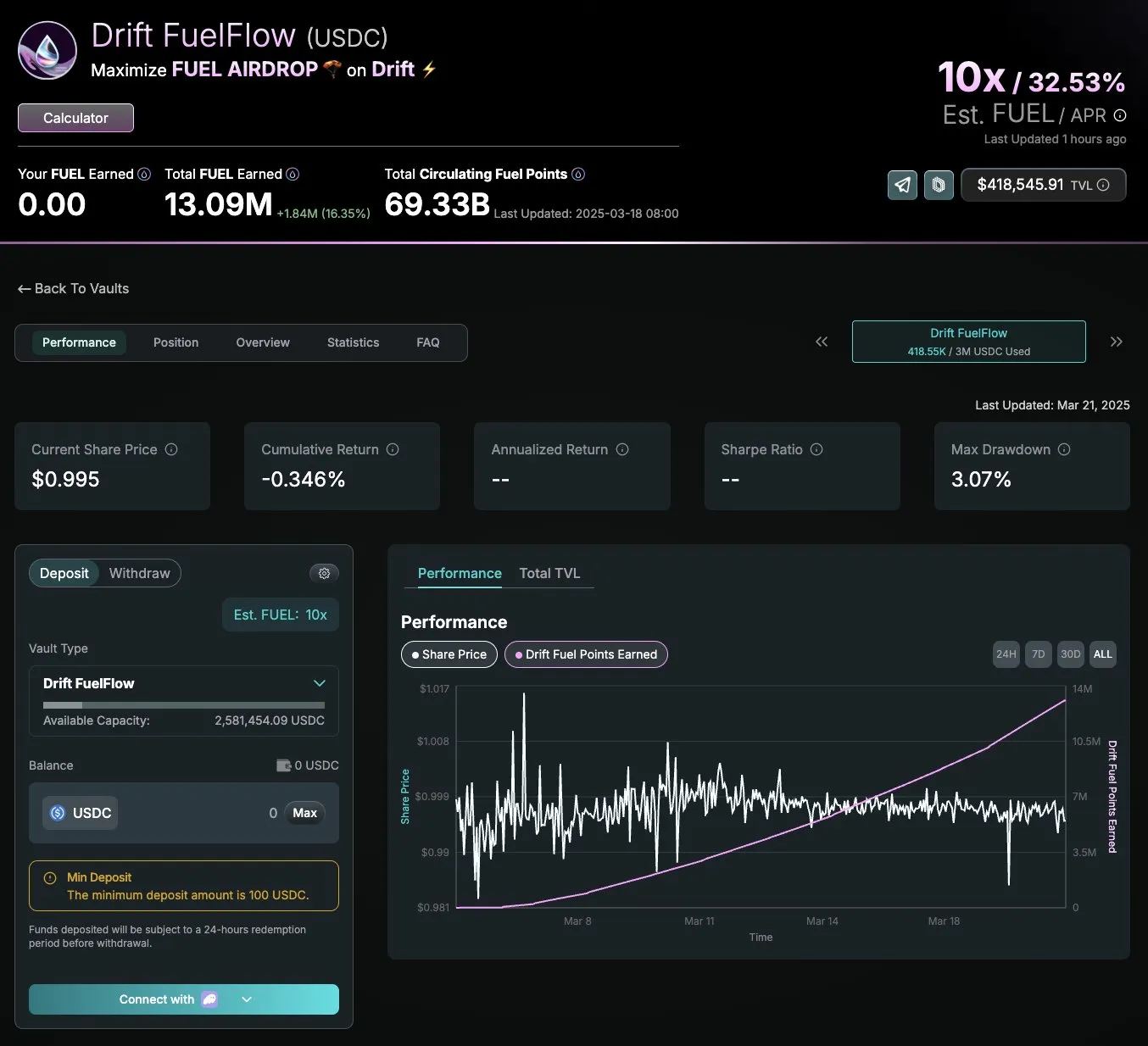Viewport: 1148px width, 1046px height.
Task: Go to previous vault with double-left arrows
Action: coord(822,342)
